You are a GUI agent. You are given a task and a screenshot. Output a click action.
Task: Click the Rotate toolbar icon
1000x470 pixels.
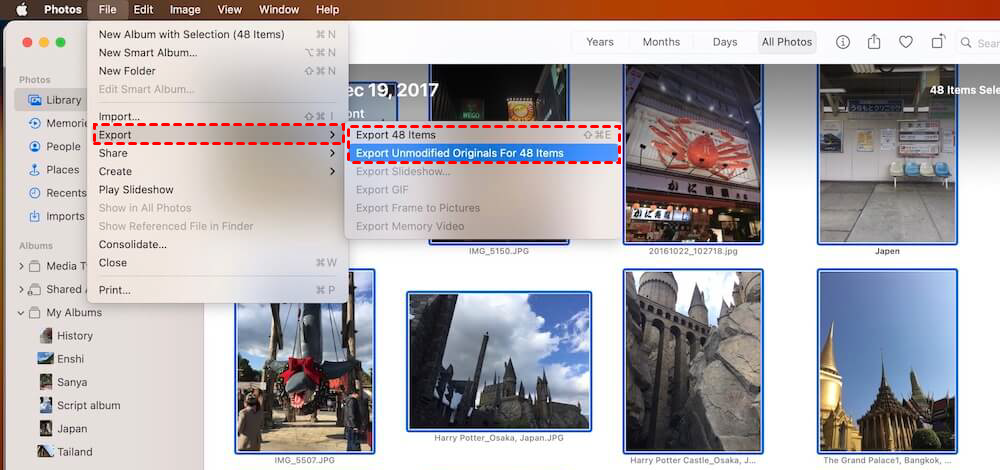(938, 42)
